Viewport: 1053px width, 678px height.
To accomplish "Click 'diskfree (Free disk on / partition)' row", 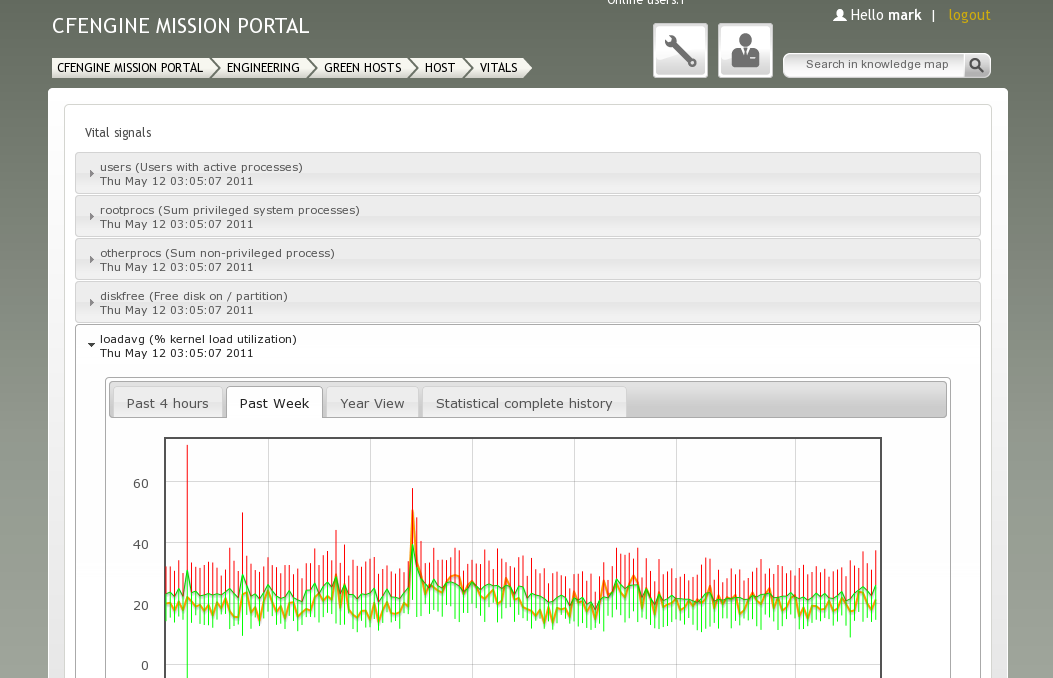I will (x=528, y=303).
